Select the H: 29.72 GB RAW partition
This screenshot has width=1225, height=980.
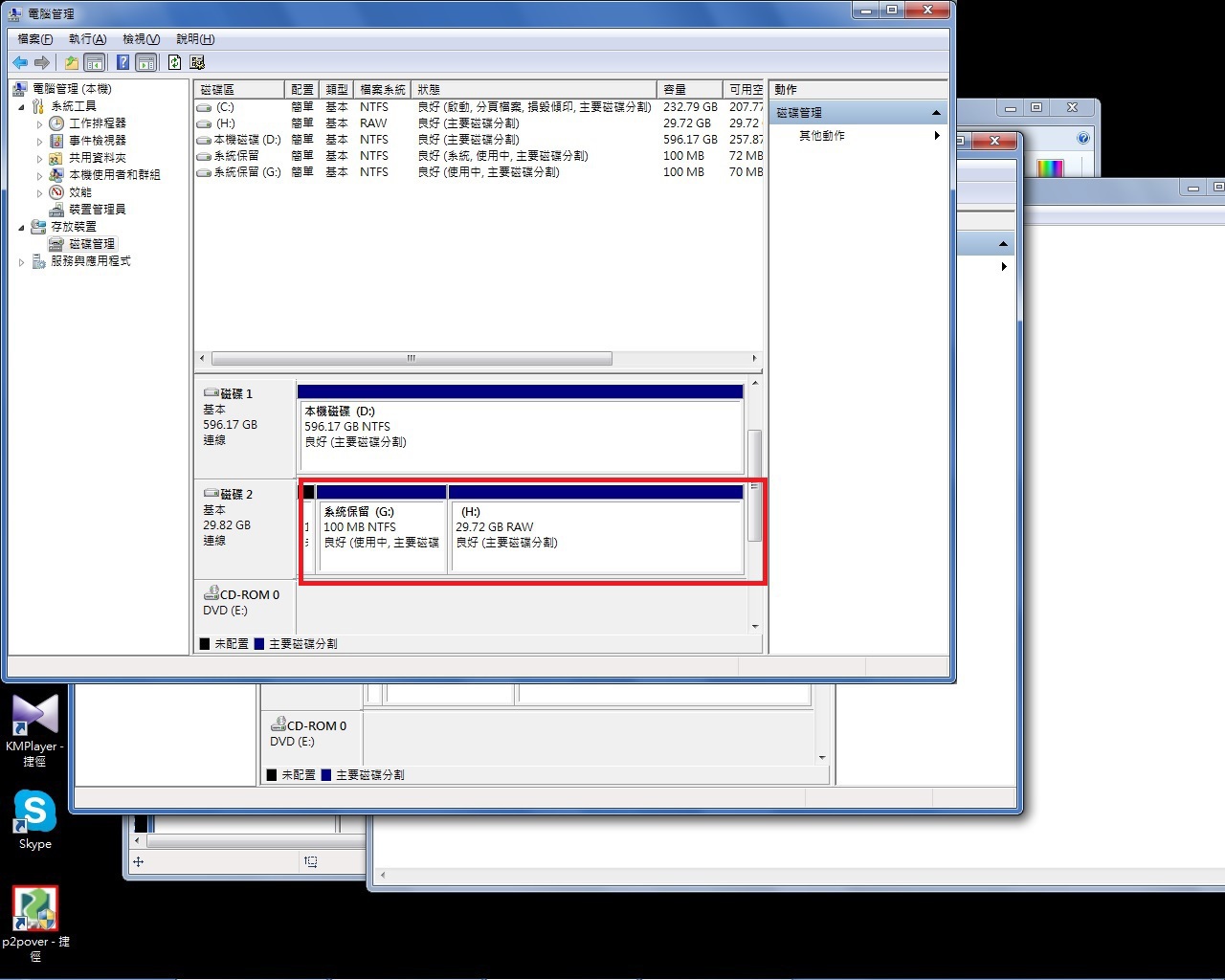(595, 534)
